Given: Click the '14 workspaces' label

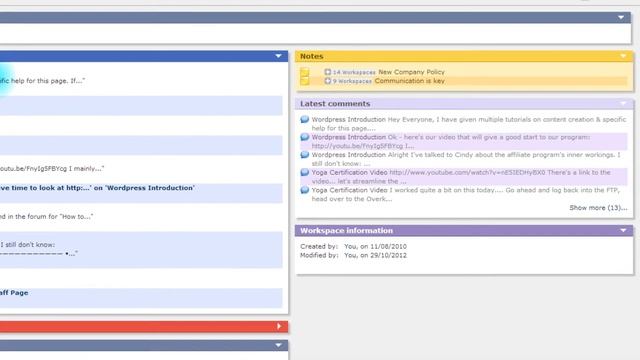Looking at the screenshot, I should [x=354, y=72].
